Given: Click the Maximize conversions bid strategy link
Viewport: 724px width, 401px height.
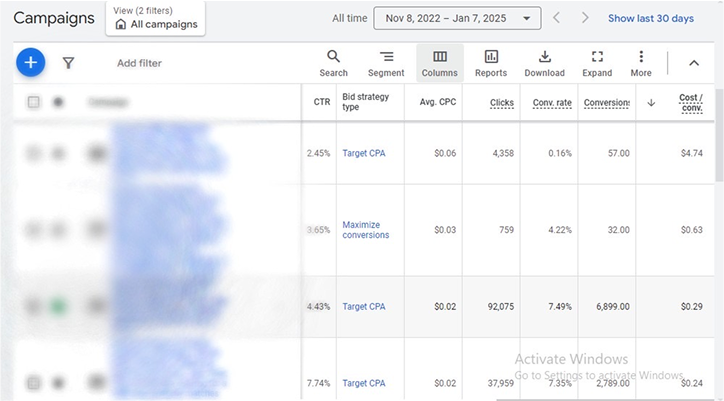Looking at the screenshot, I should (x=365, y=230).
